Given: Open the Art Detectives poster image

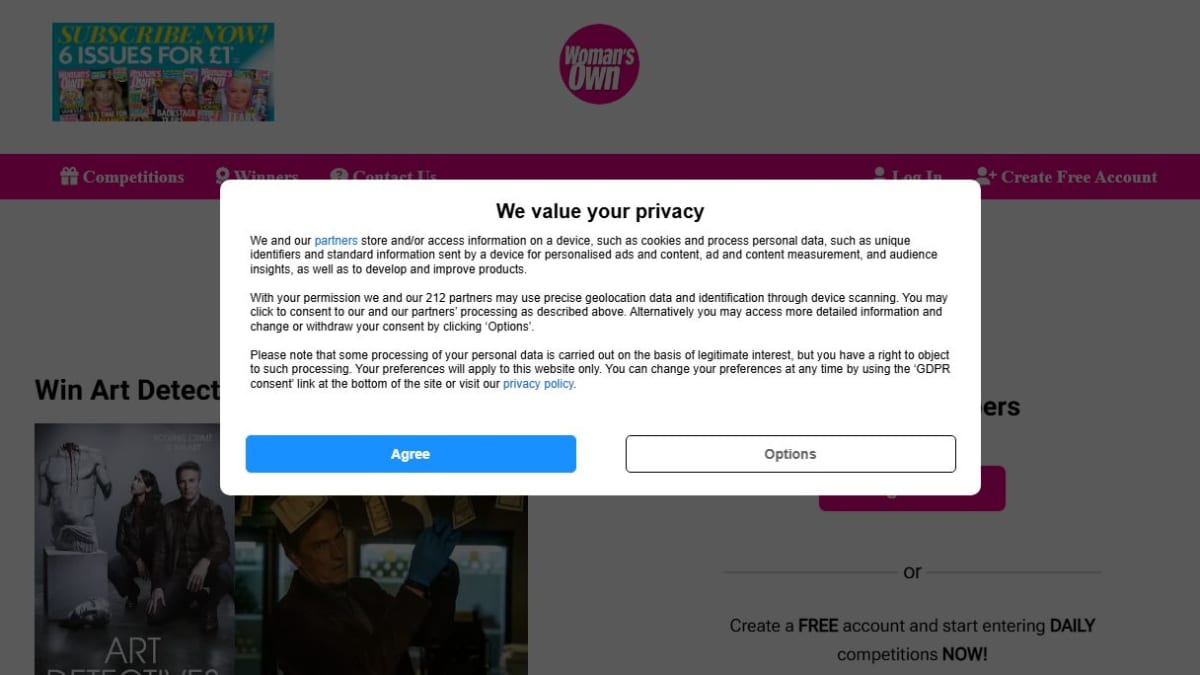Looking at the screenshot, I should [134, 549].
